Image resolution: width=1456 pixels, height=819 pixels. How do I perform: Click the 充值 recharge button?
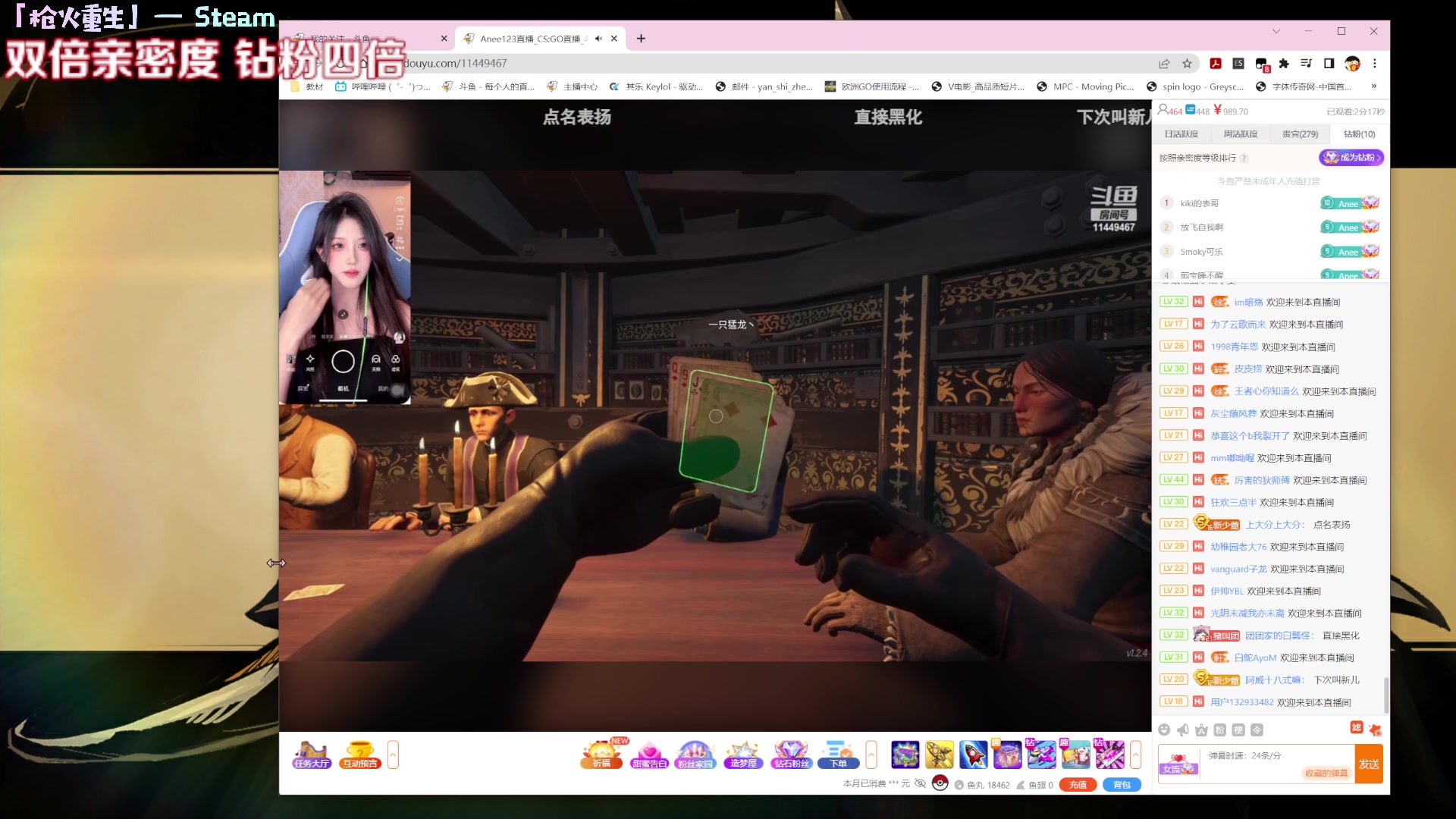point(1078,785)
